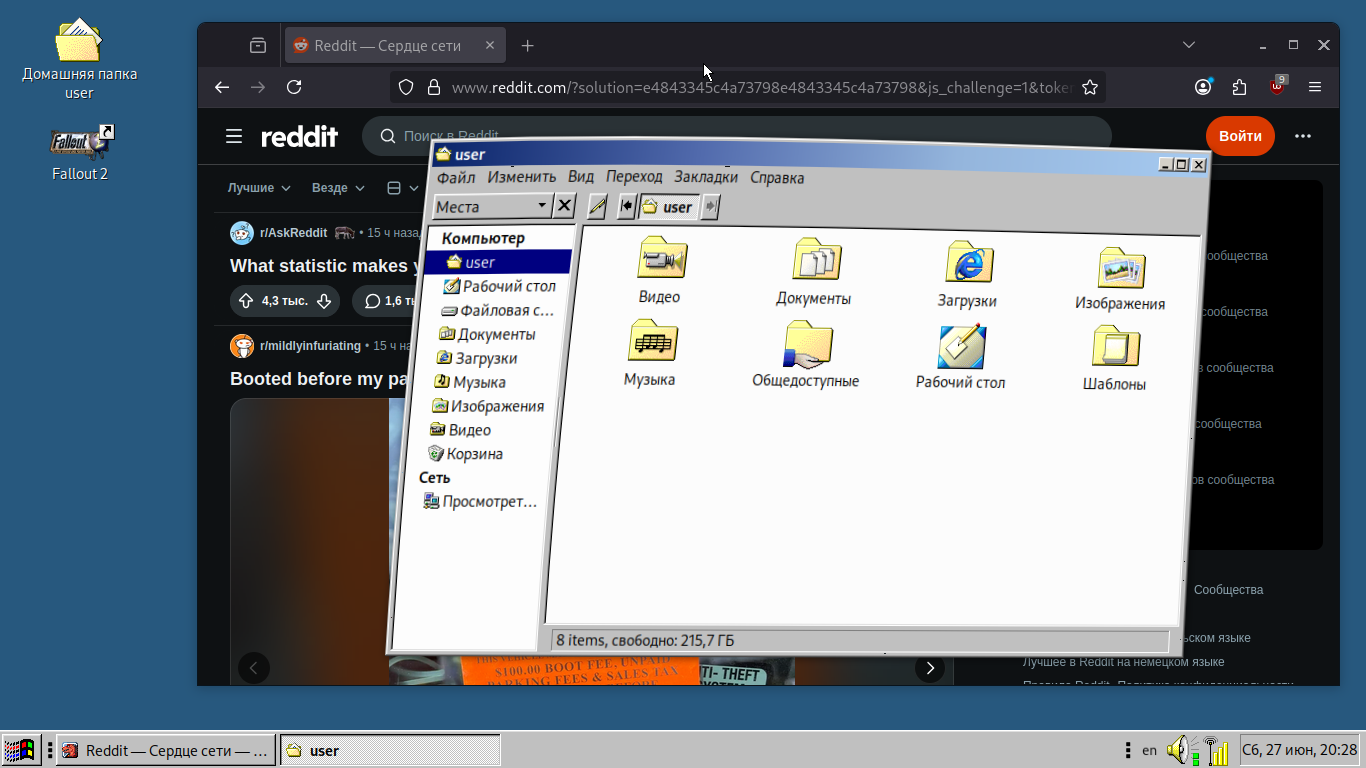Open the Документы folder in the file pane
This screenshot has height=768, width=1366.
(814, 272)
